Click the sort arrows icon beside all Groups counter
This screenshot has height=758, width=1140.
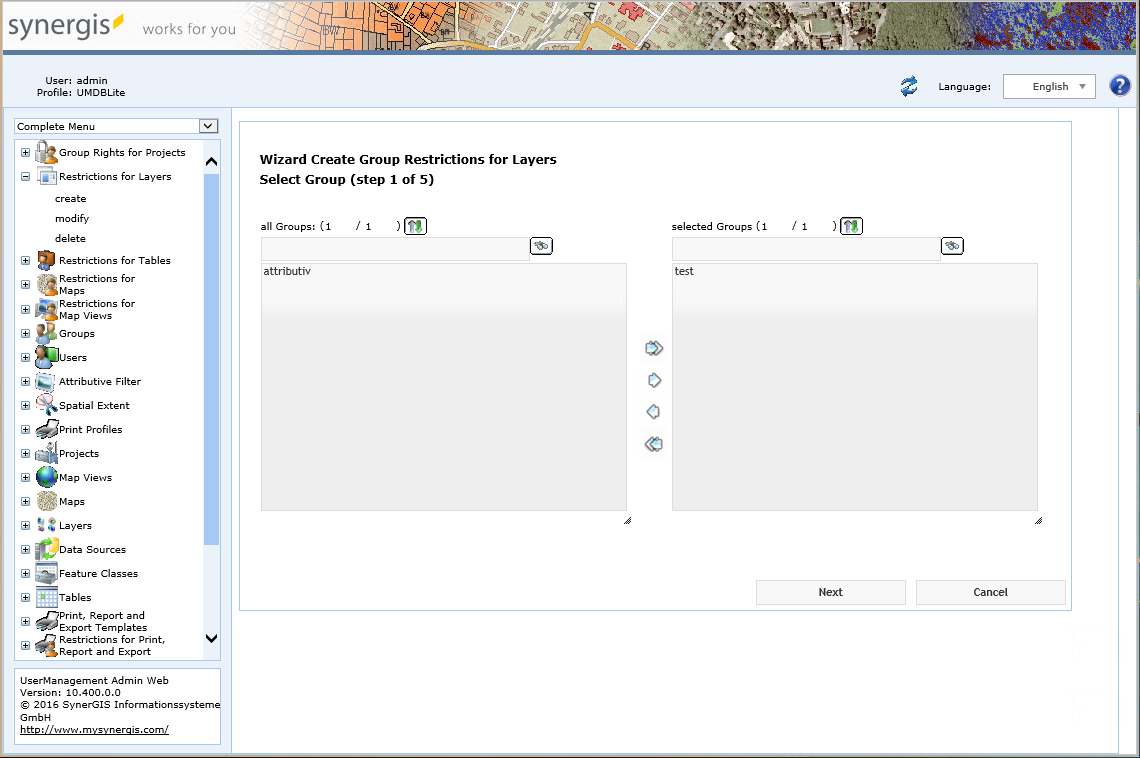[x=415, y=225]
